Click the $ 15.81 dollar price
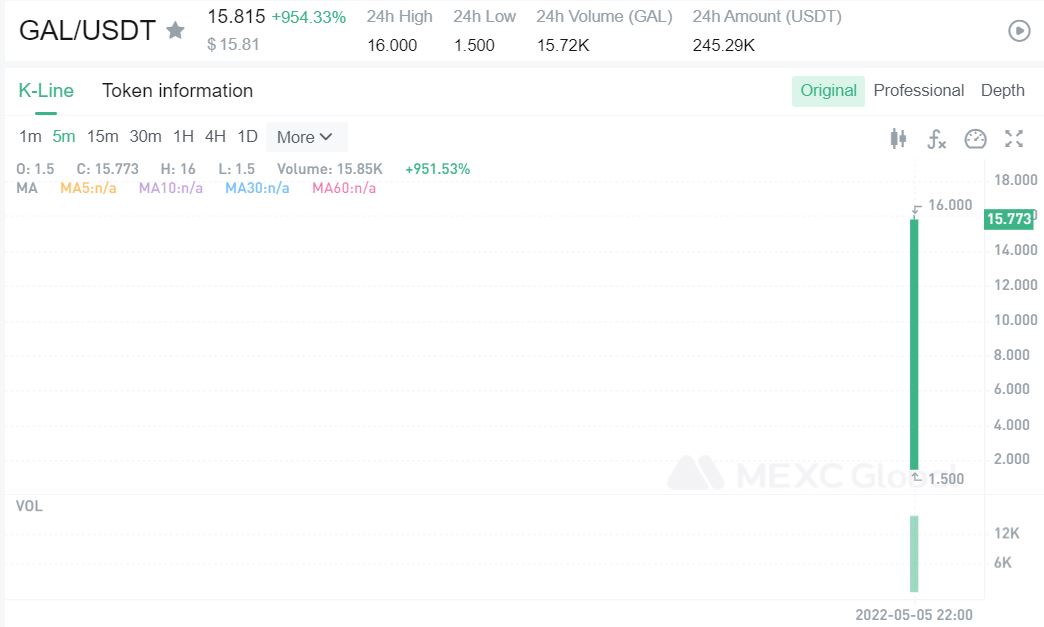This screenshot has width=1044, height=627. pos(233,45)
